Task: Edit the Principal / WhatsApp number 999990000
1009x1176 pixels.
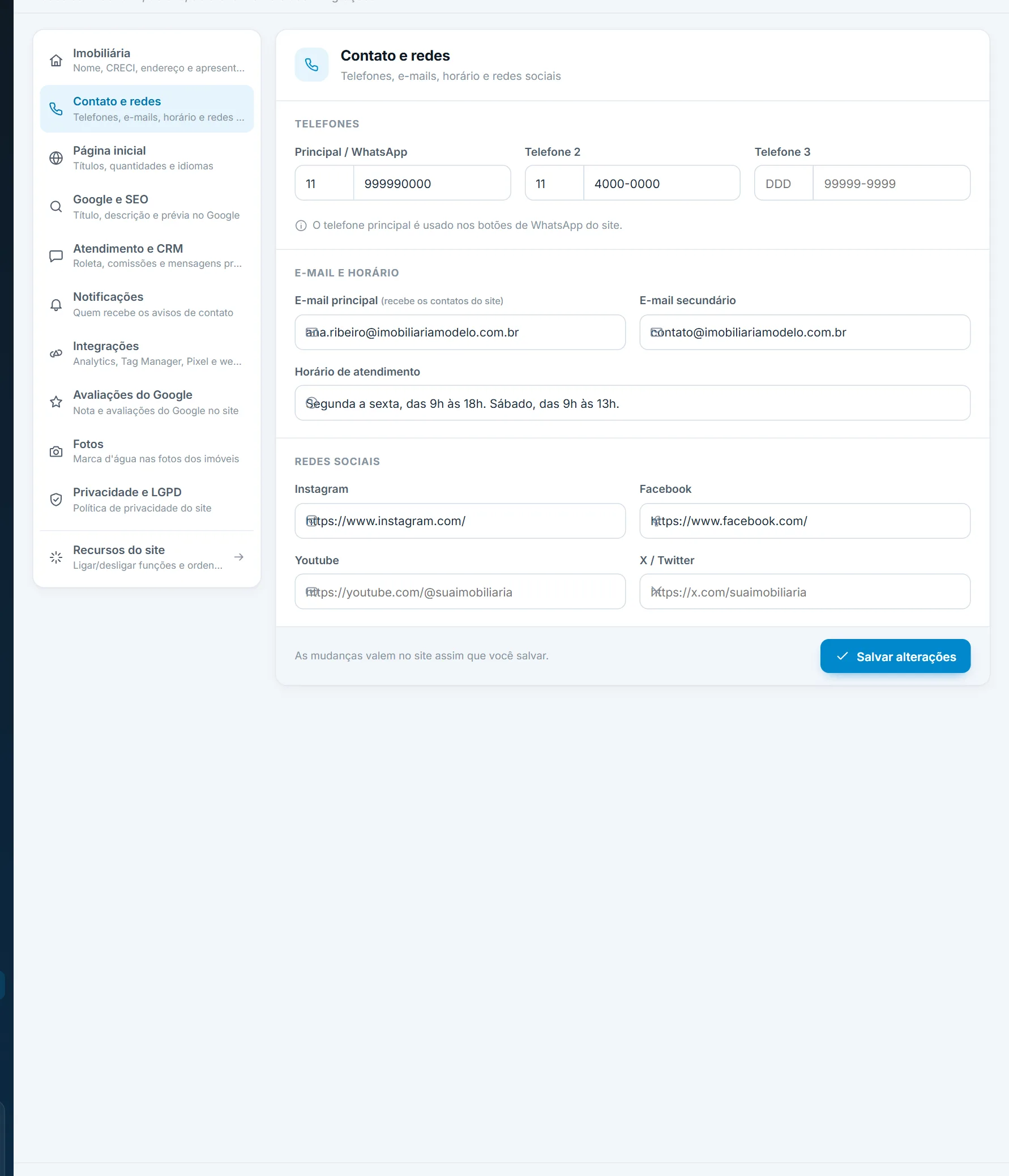Action: click(431, 184)
